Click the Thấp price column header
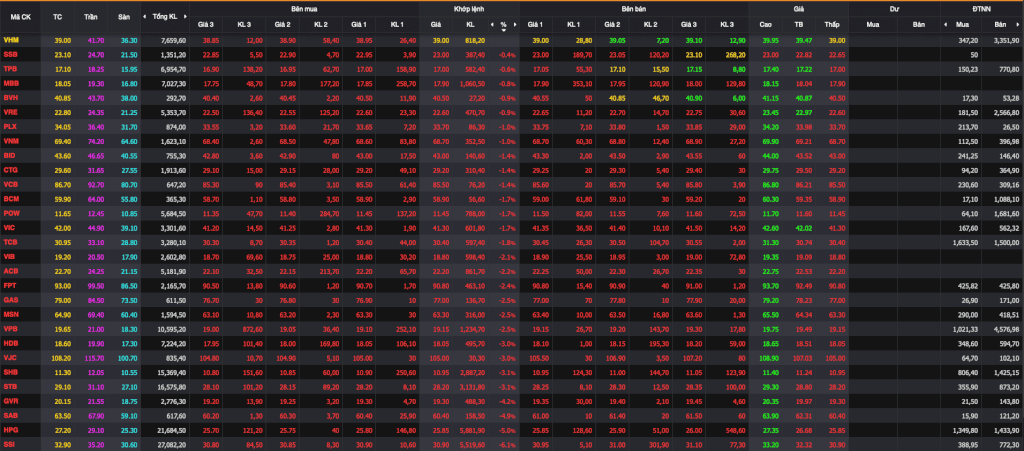This screenshot has width=1024, height=451. (831, 25)
